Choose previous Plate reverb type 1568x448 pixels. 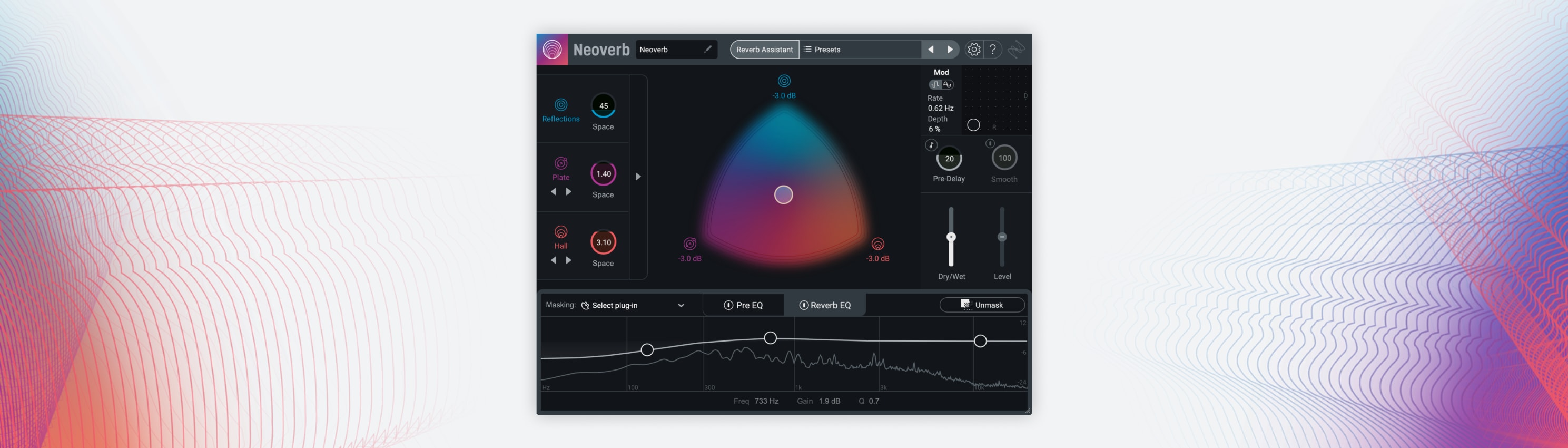554,191
